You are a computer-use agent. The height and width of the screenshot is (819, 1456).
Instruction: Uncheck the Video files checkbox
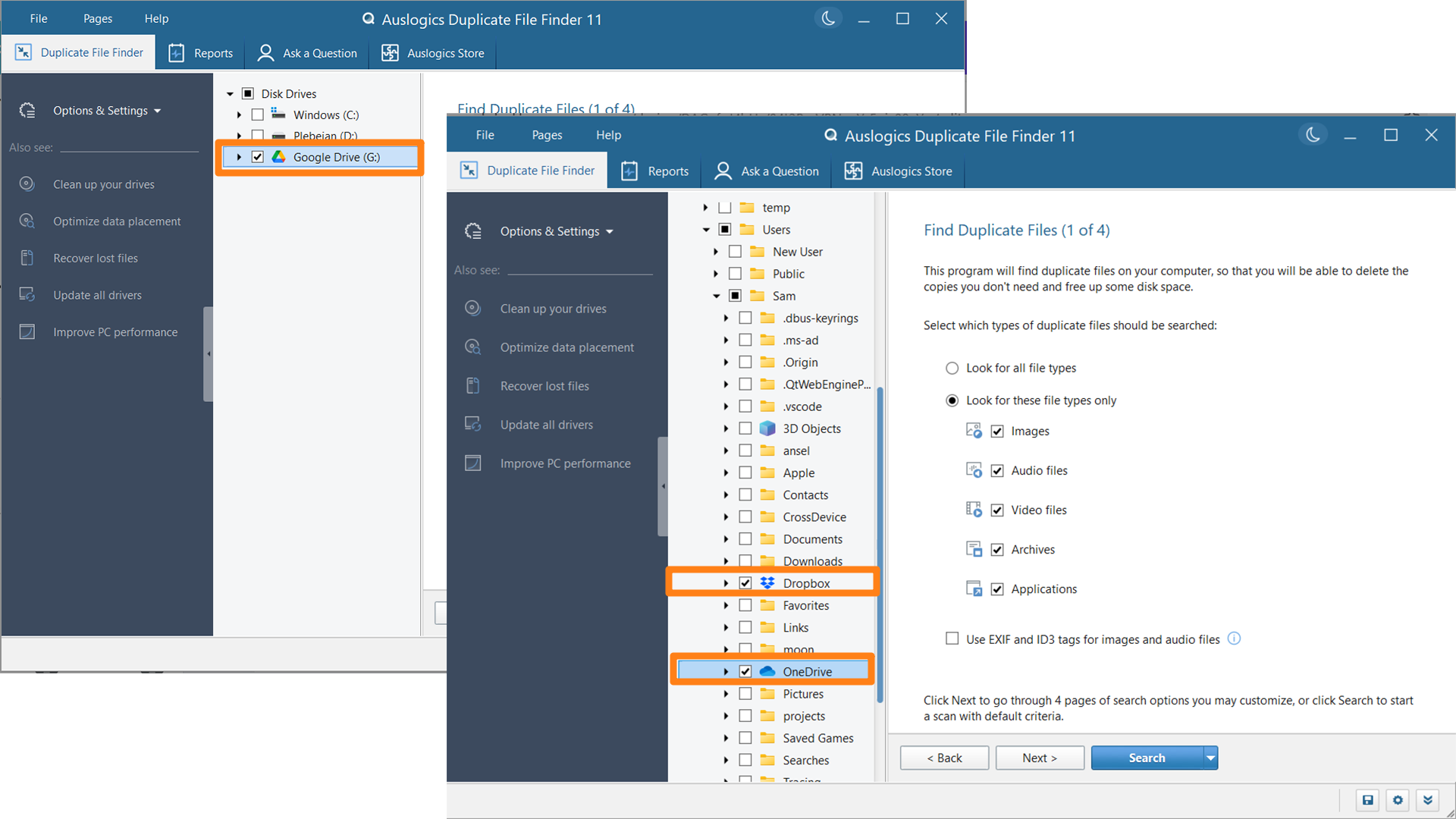click(x=997, y=510)
